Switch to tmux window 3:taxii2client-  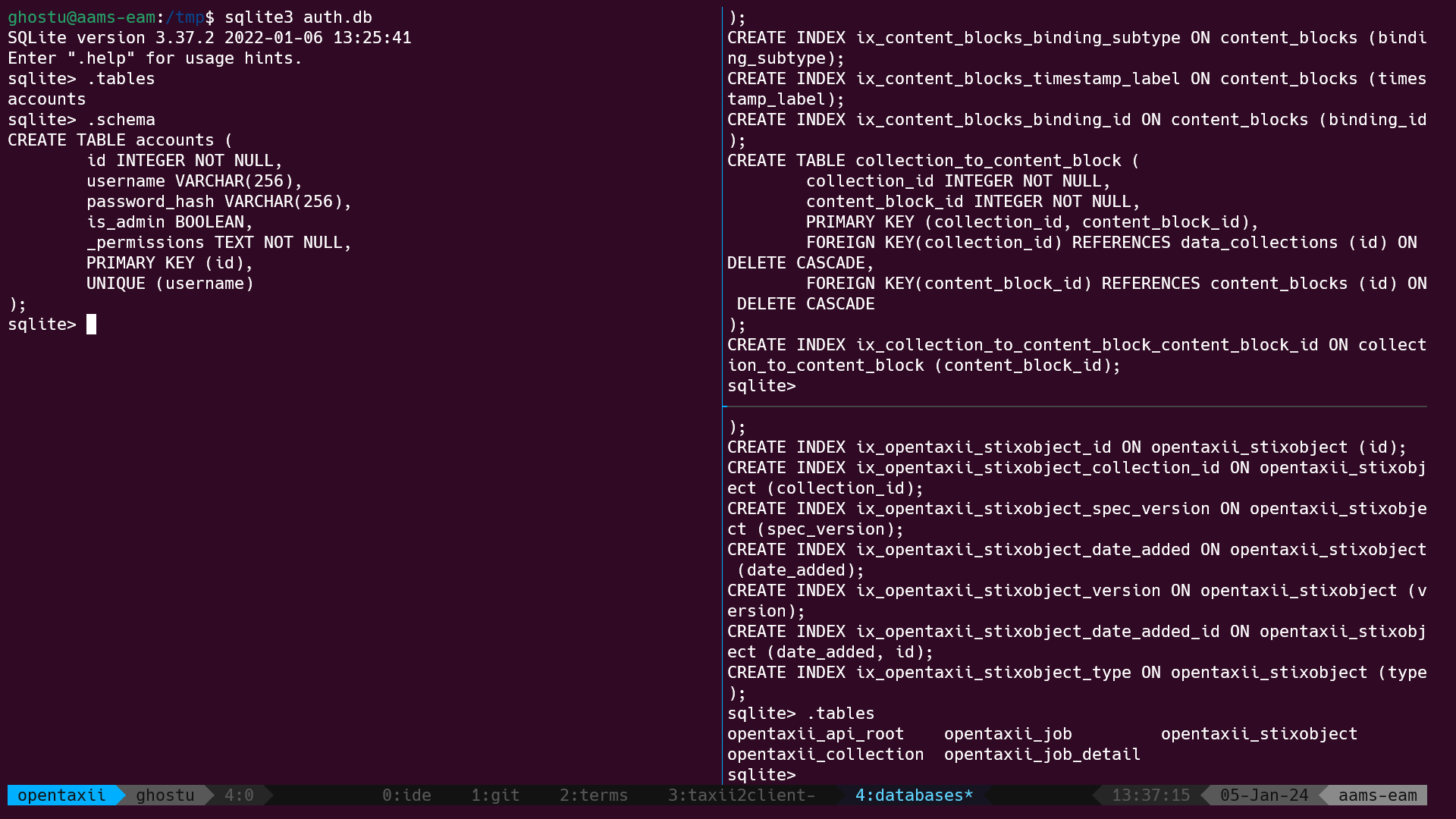[742, 795]
